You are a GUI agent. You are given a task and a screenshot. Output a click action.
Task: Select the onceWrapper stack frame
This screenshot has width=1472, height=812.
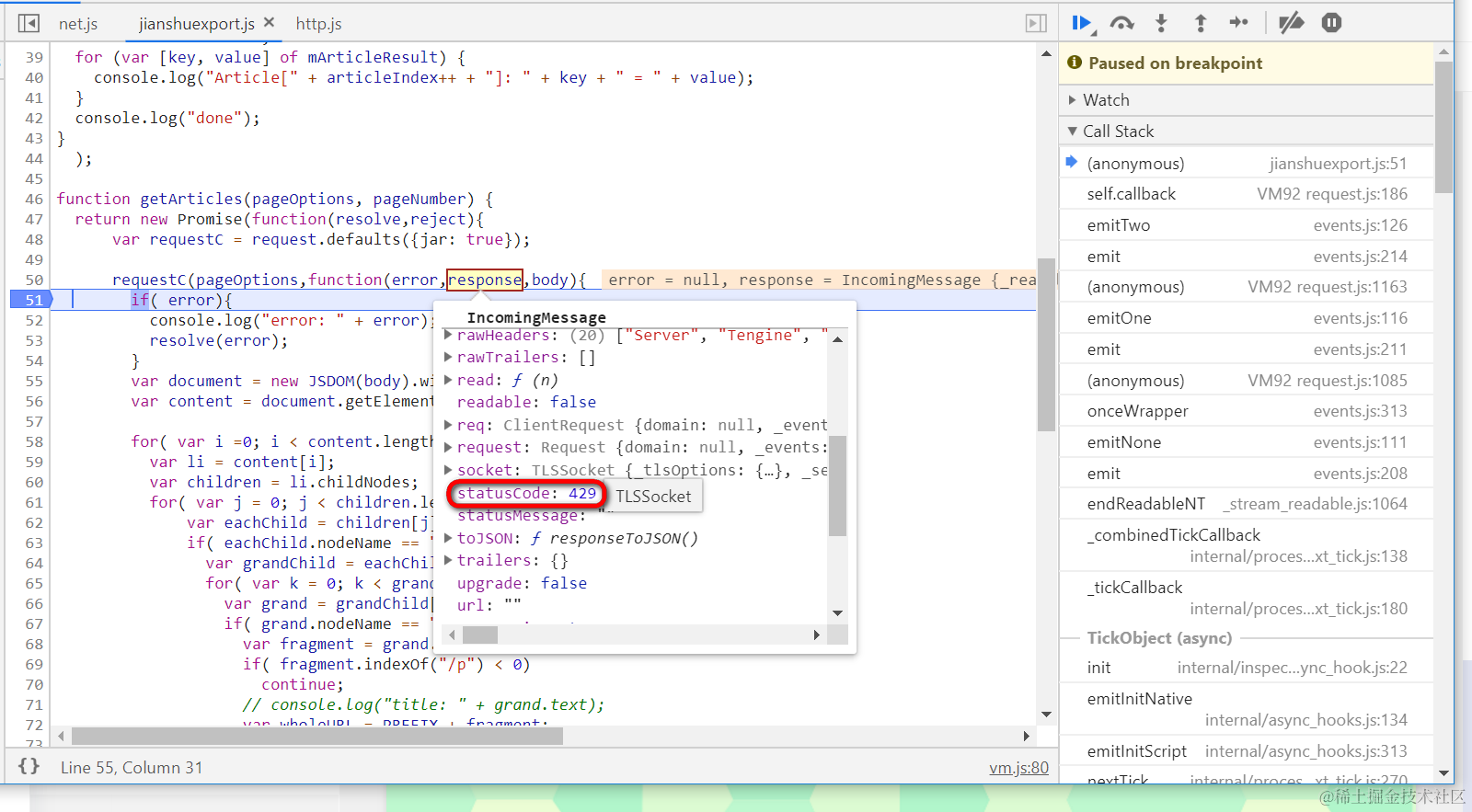pyautogui.click(x=1247, y=411)
